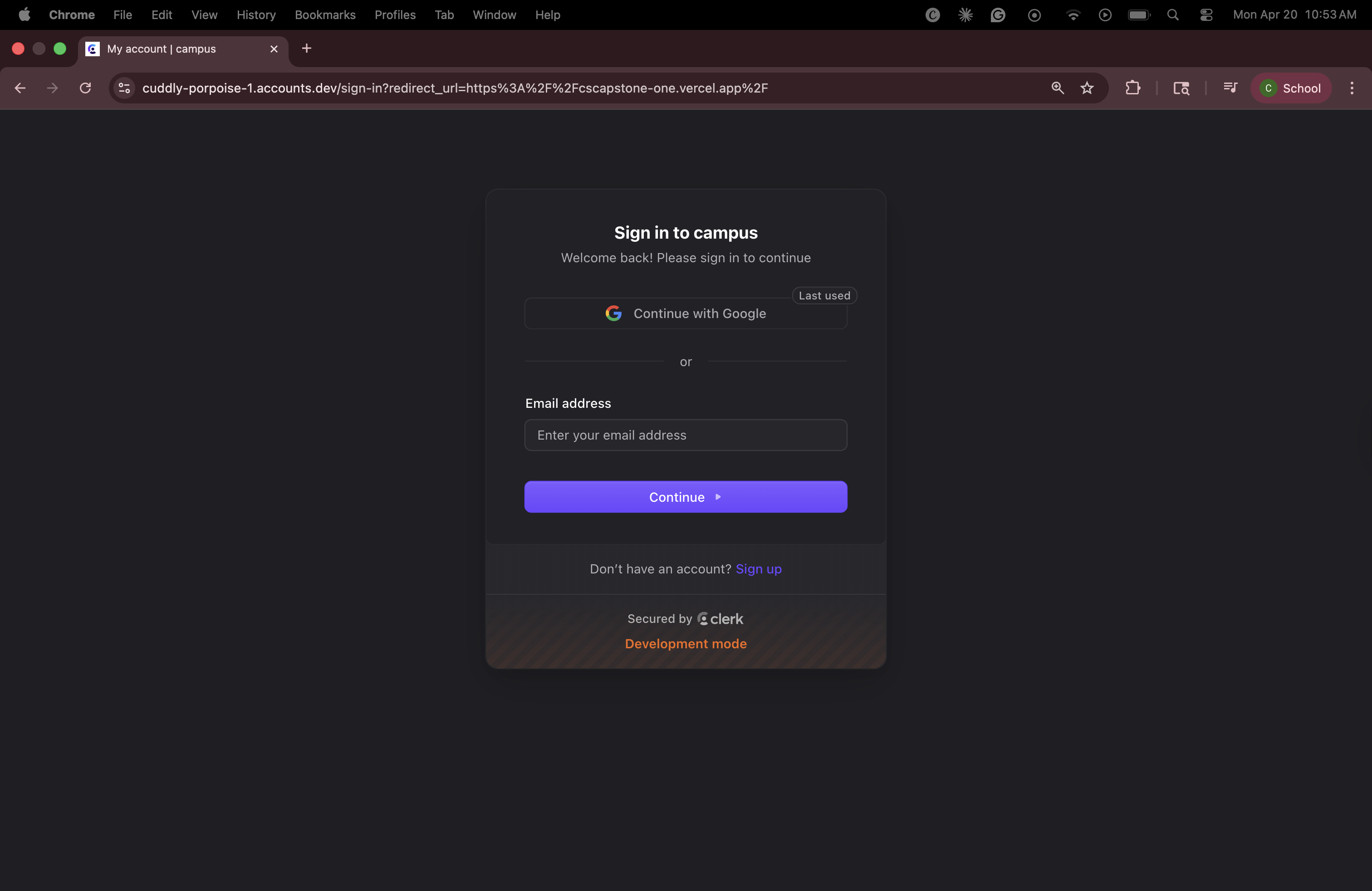Open the media controls toolbar icon
1372x891 pixels.
tap(1230, 88)
